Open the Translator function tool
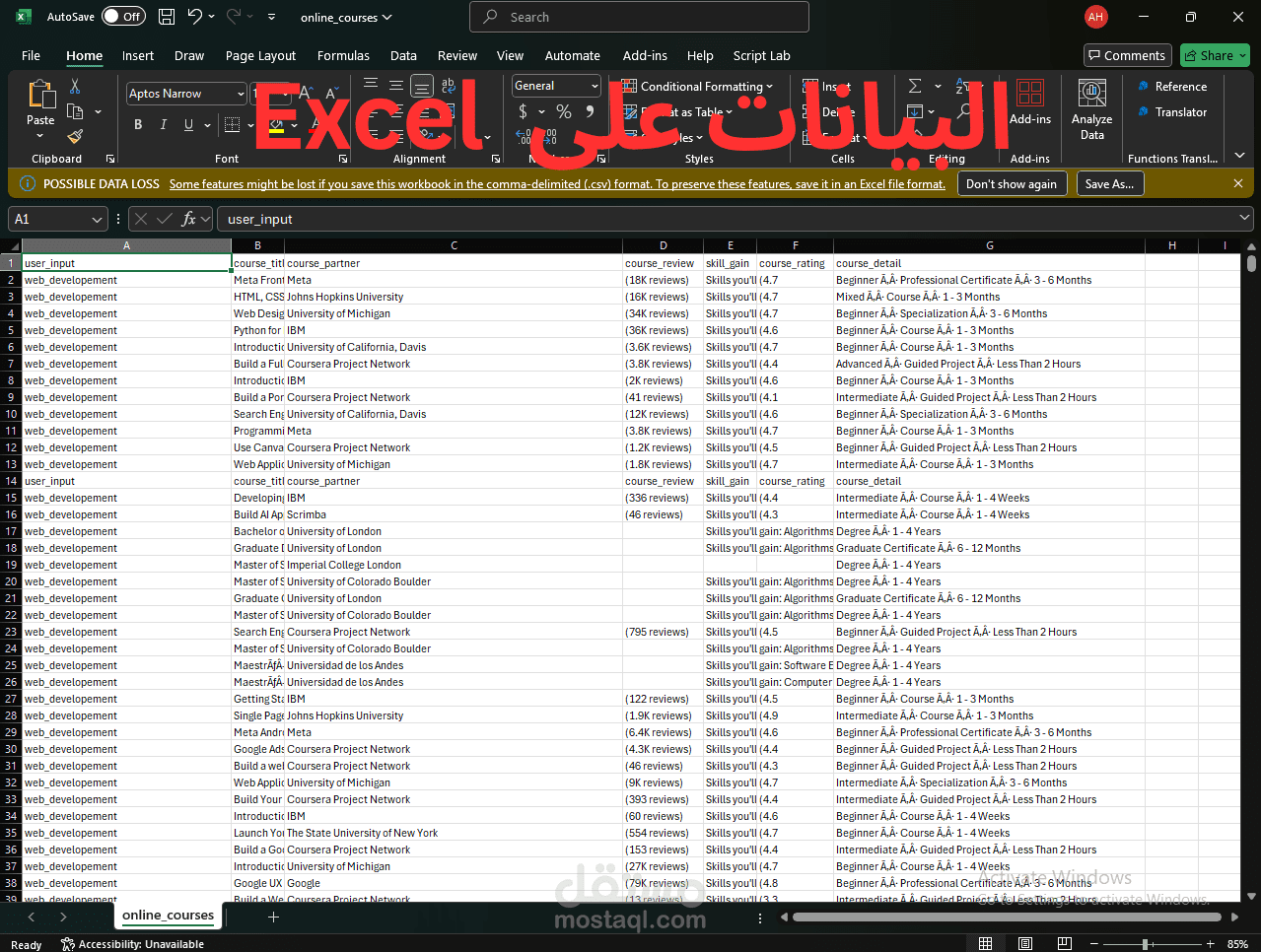This screenshot has height=952, width=1261. (1172, 112)
